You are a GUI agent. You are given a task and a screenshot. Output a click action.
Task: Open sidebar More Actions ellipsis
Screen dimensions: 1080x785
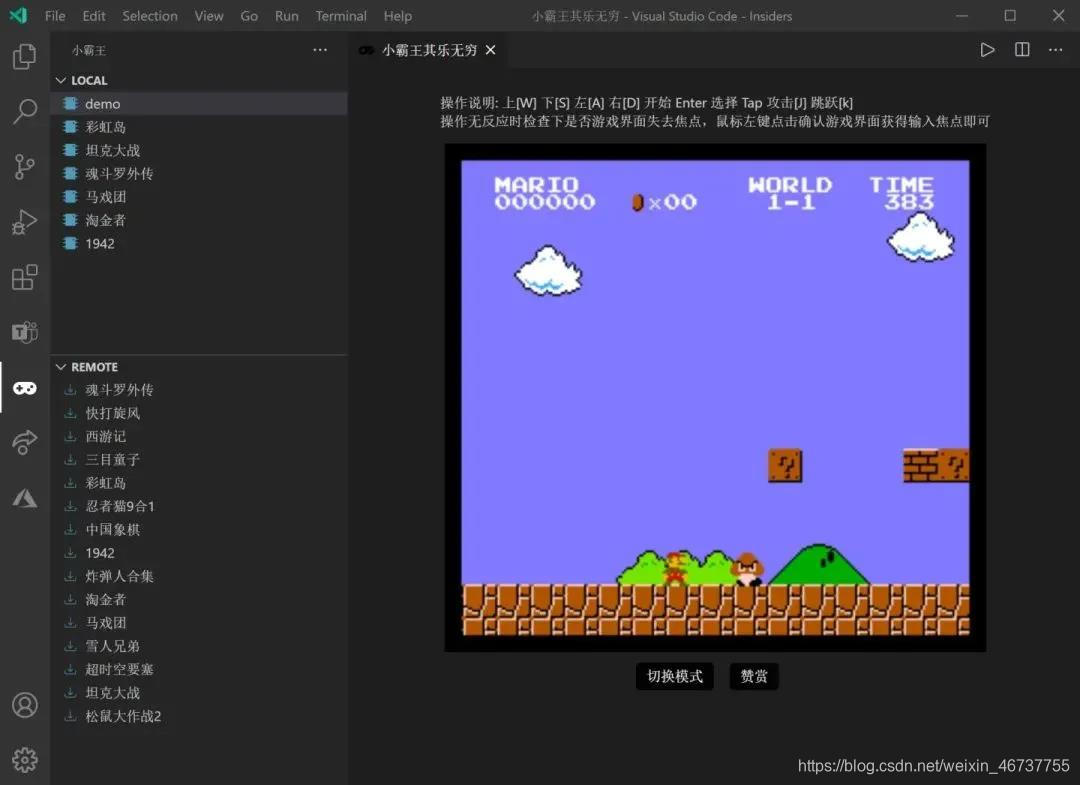(x=320, y=50)
